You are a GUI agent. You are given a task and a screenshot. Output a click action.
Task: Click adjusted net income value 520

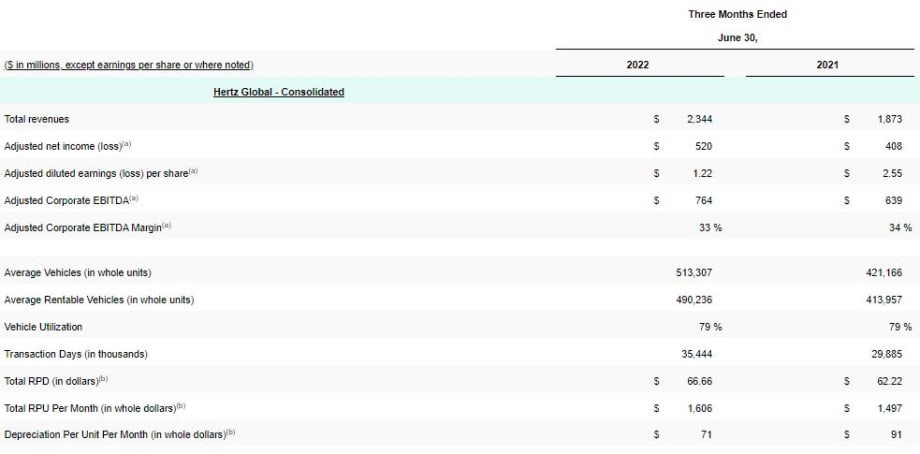click(x=703, y=147)
